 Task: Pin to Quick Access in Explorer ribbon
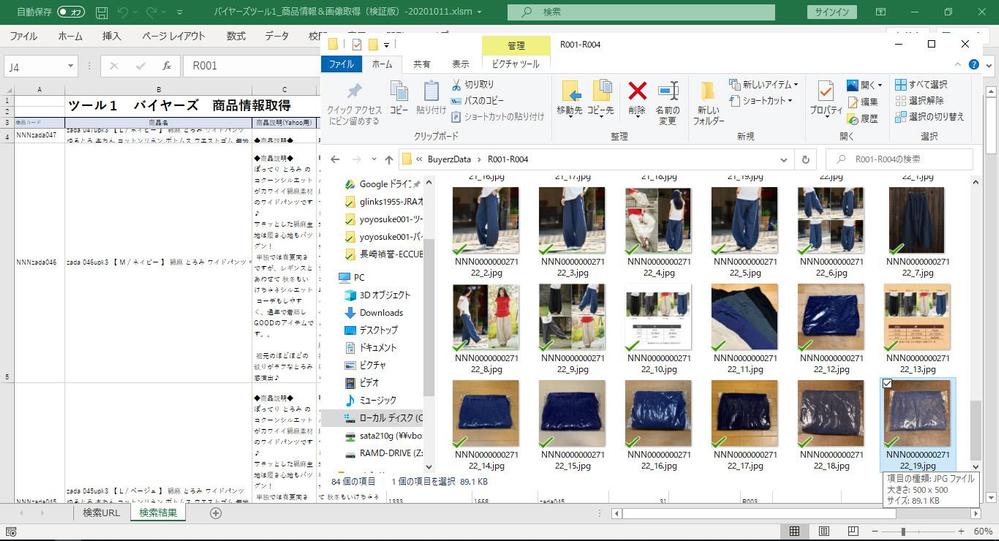(x=354, y=103)
